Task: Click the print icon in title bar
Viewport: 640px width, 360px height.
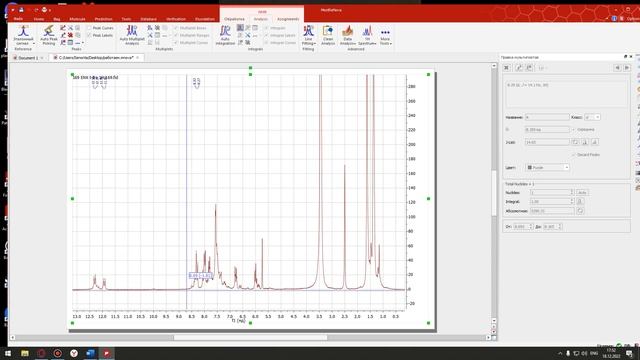Action: [44, 9]
